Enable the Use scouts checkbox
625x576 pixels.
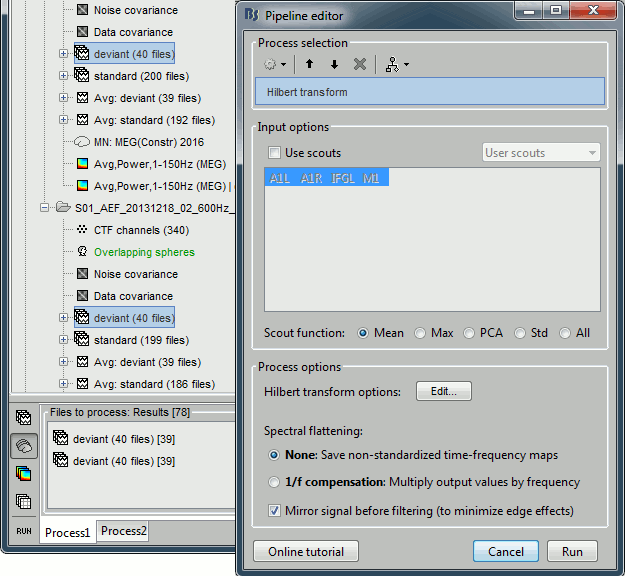[274, 153]
